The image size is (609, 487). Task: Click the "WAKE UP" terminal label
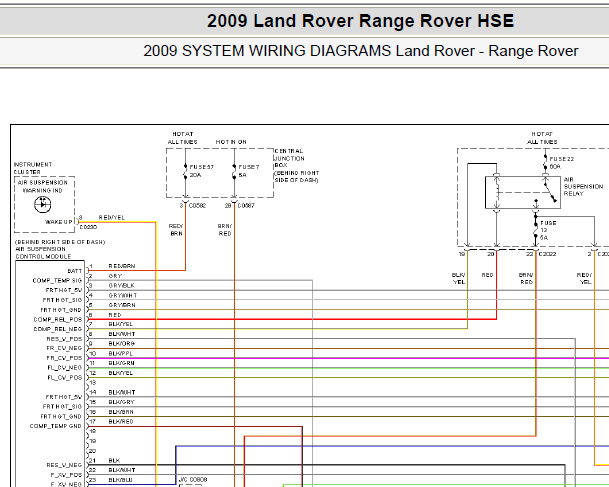tap(59, 222)
